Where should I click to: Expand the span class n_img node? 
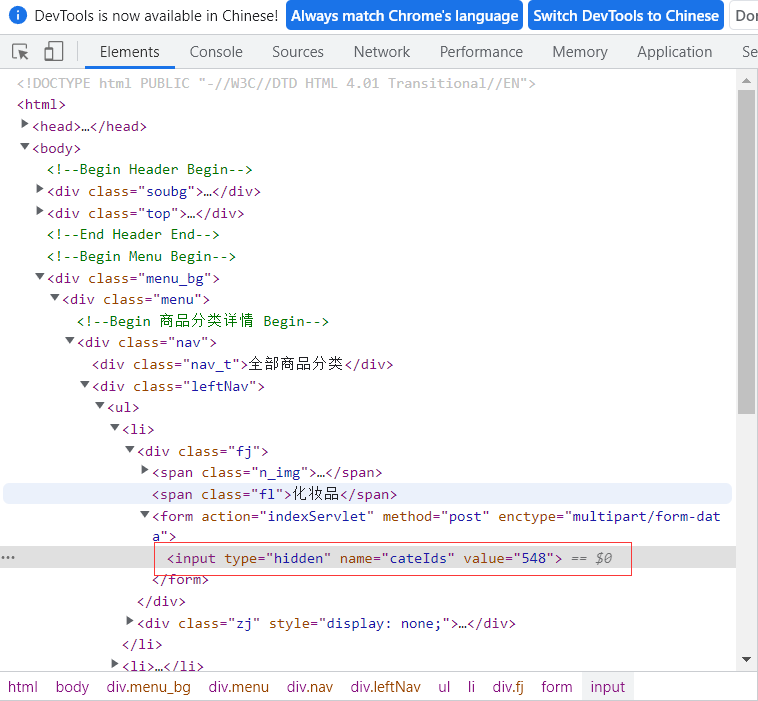[145, 471]
